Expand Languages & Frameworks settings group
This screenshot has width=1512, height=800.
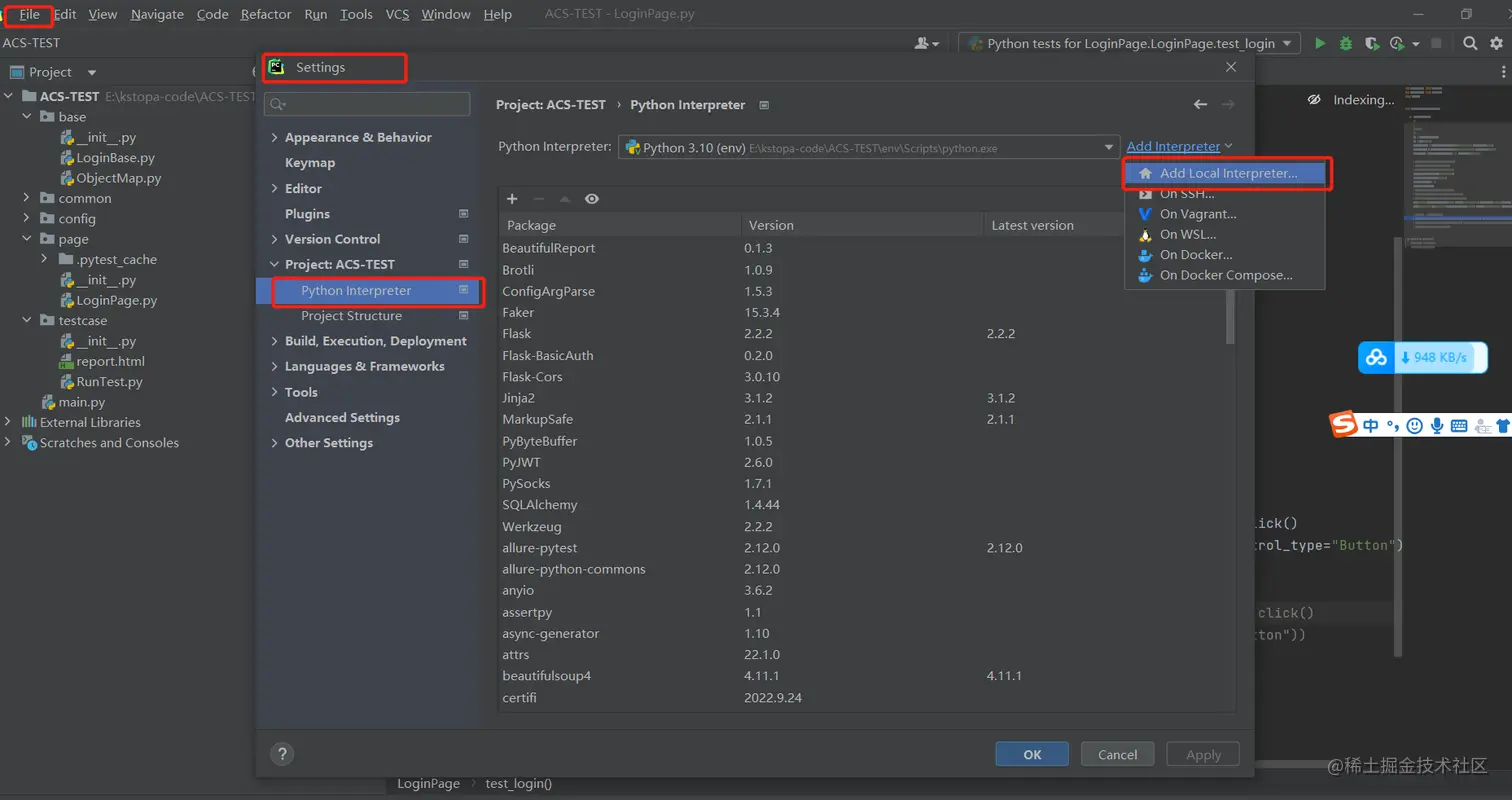tap(275, 367)
